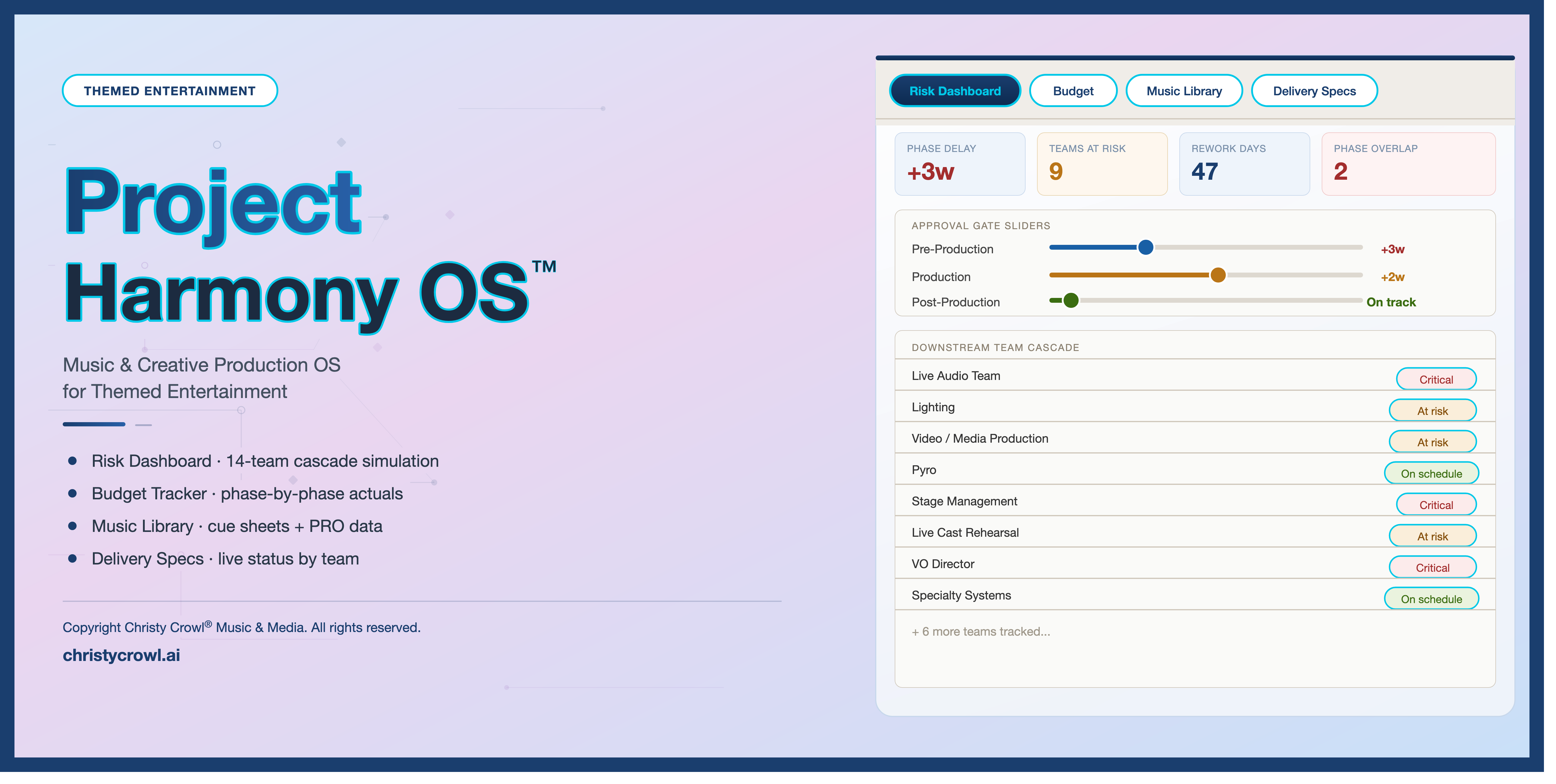Select the Live Cast Rehearsal row label
1556x784 pixels.
click(x=965, y=533)
